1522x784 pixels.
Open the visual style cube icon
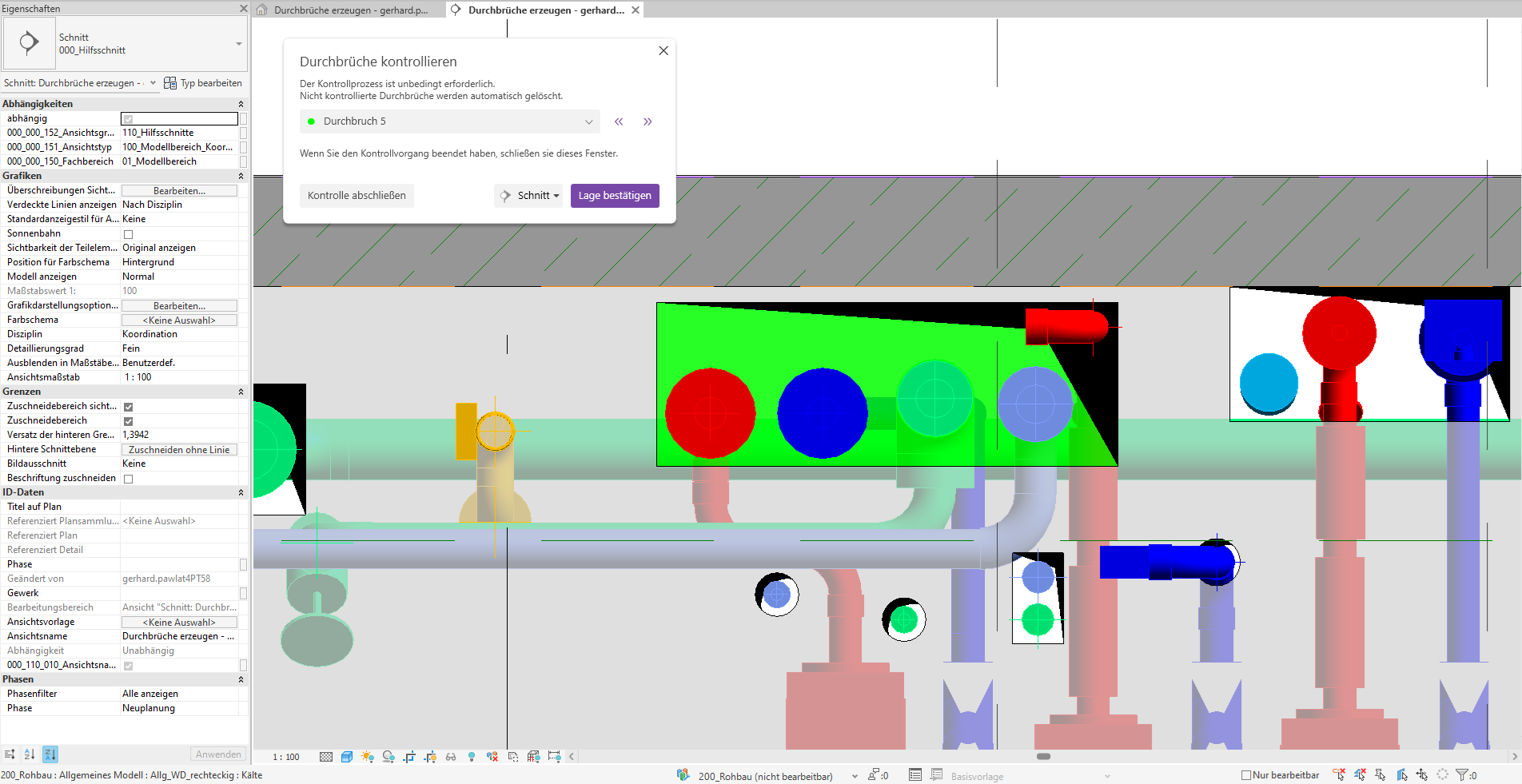pos(346,756)
